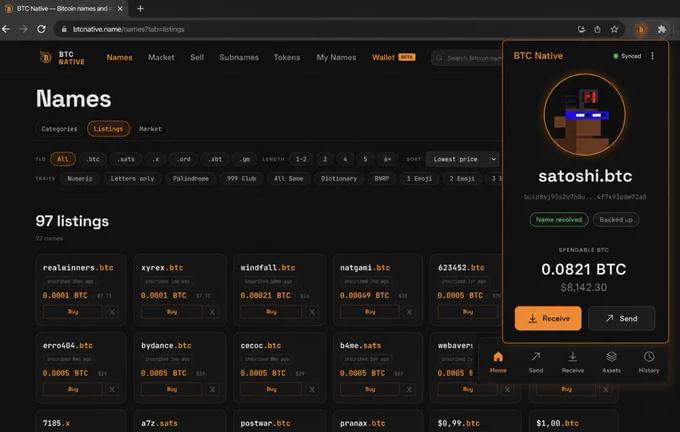The height and width of the screenshot is (432, 680).
Task: Go forward in browser history
Action: click(23, 29)
